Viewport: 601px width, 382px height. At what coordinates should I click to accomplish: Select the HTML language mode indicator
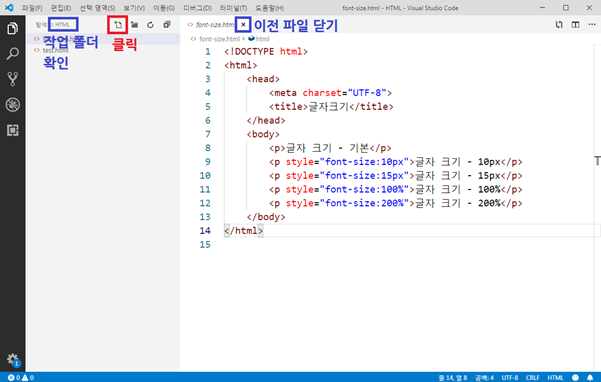click(555, 378)
